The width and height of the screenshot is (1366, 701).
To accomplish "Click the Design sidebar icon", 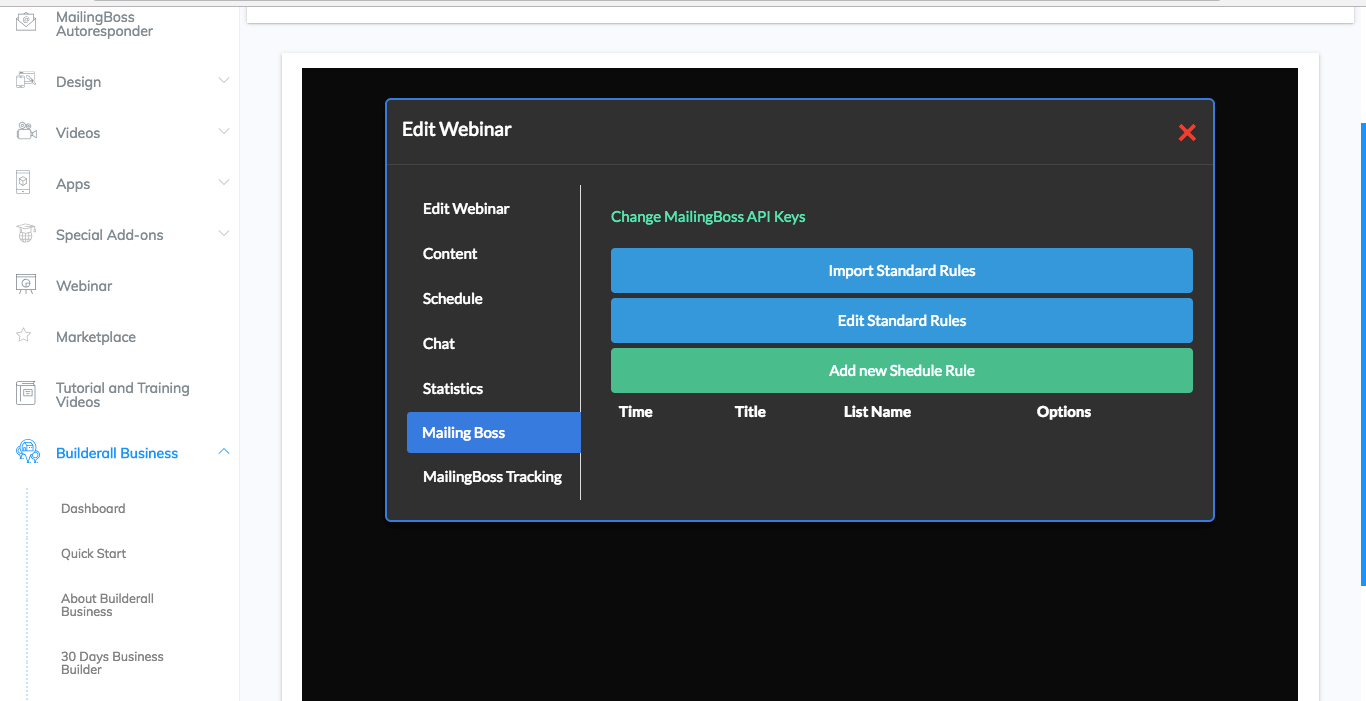I will click(26, 81).
